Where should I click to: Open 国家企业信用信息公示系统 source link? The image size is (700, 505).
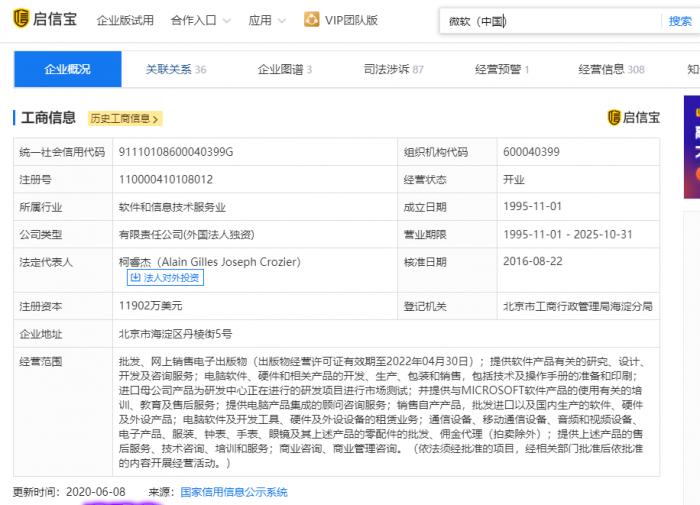point(232,492)
